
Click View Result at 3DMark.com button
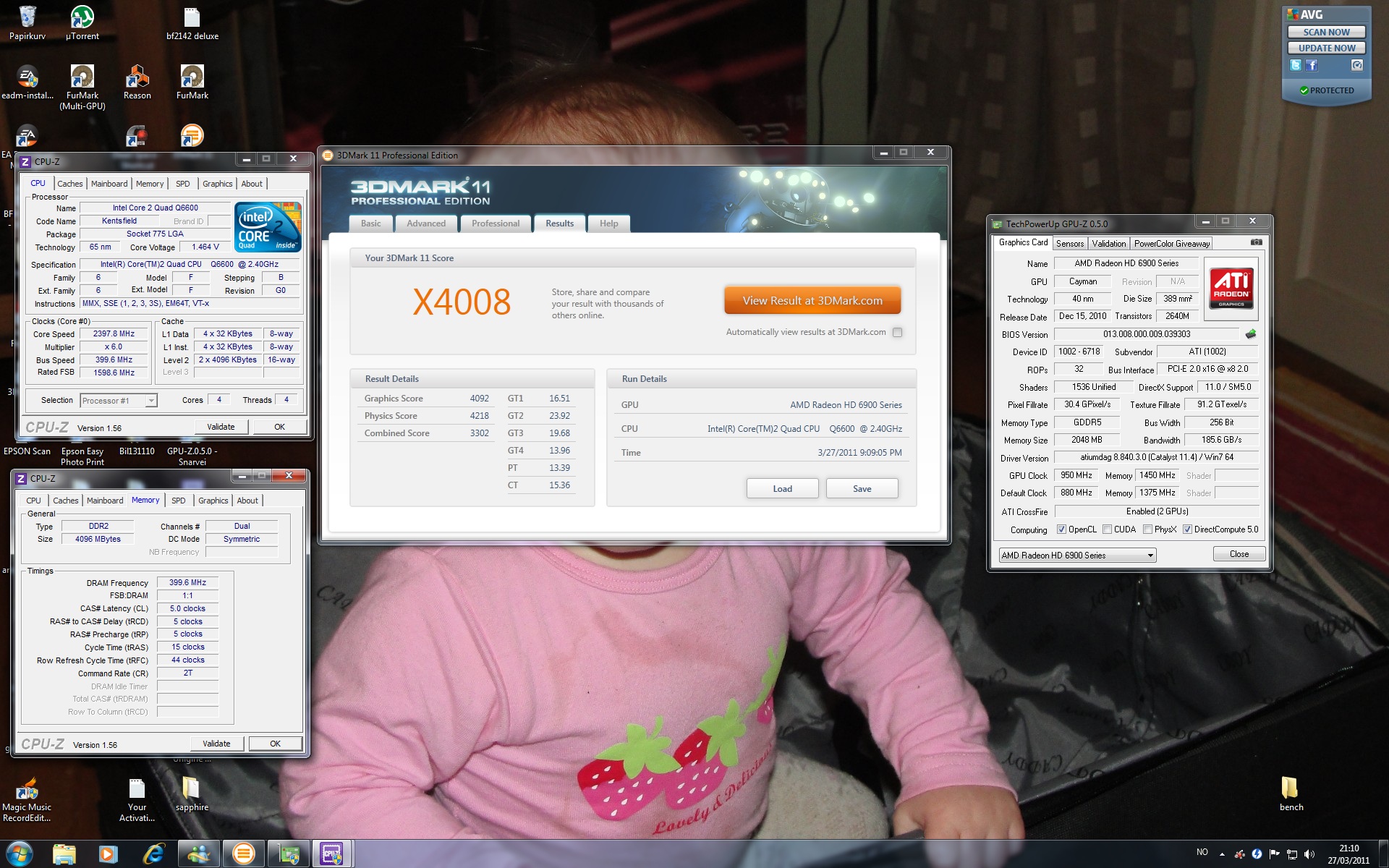point(812,301)
